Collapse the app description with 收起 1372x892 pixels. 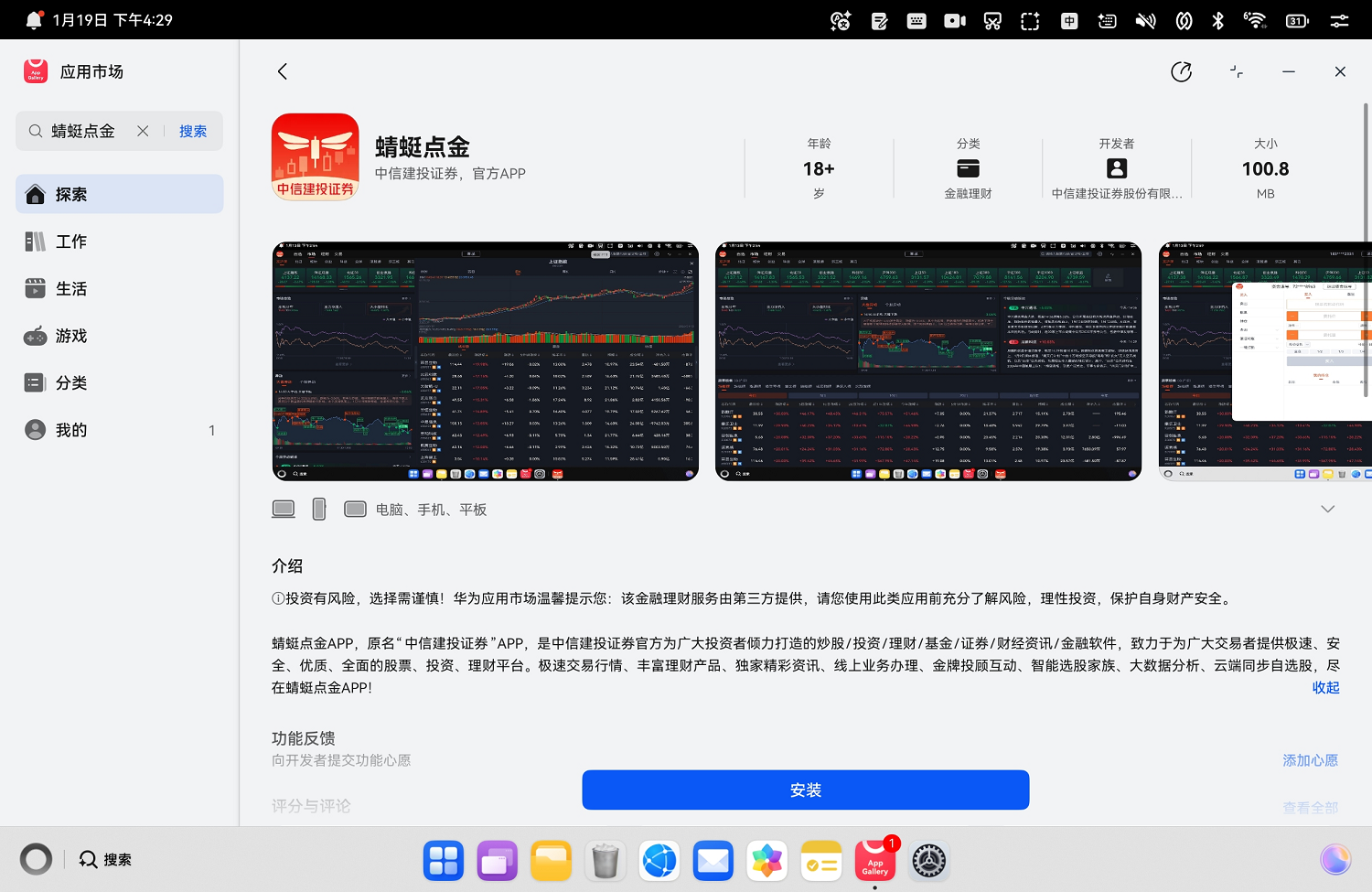[x=1324, y=687]
